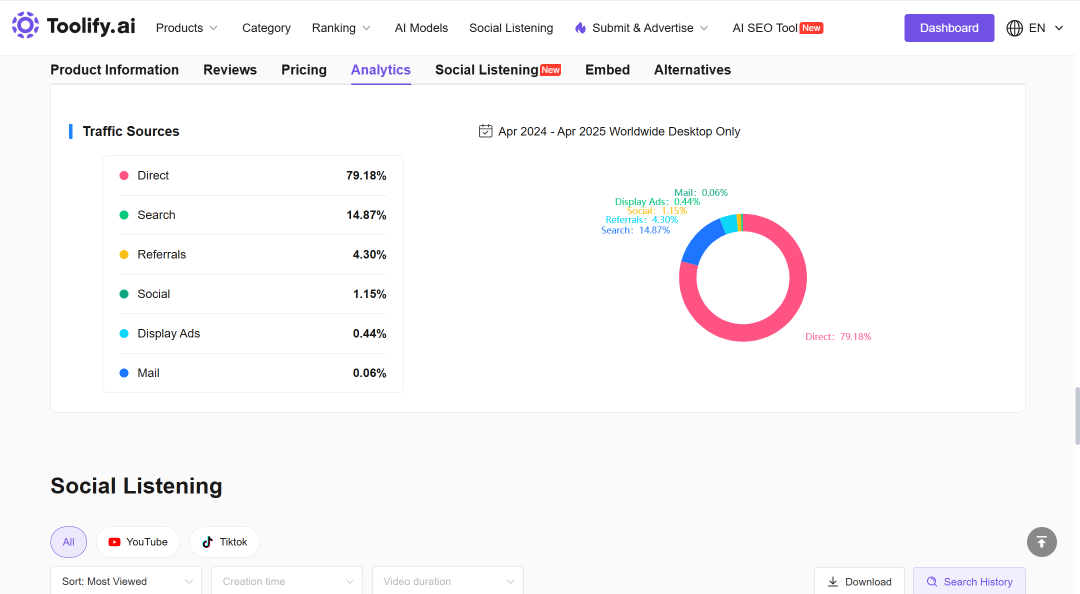Viewport: 1080px width, 594px height.
Task: Click the download arrow icon
Action: [x=833, y=582]
